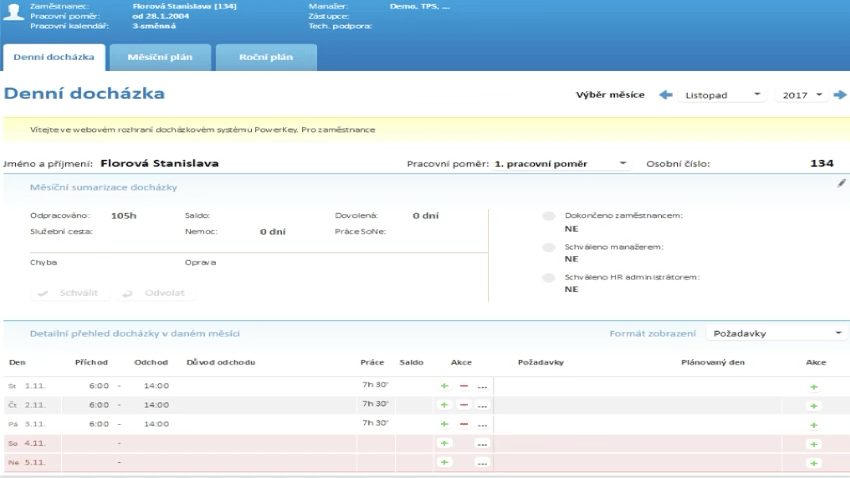
Task: Click the Požadavky column header
Action: 540,362
